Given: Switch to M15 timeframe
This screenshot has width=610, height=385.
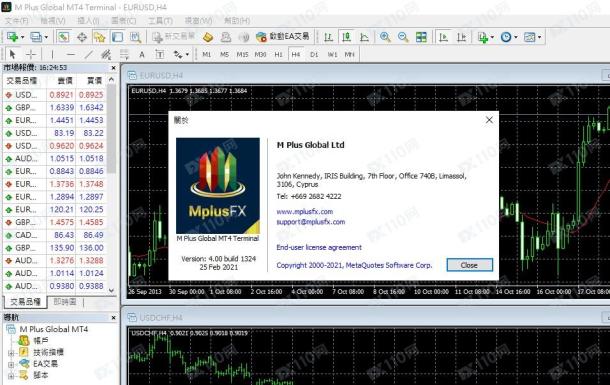Looking at the screenshot, I should tap(242, 54).
